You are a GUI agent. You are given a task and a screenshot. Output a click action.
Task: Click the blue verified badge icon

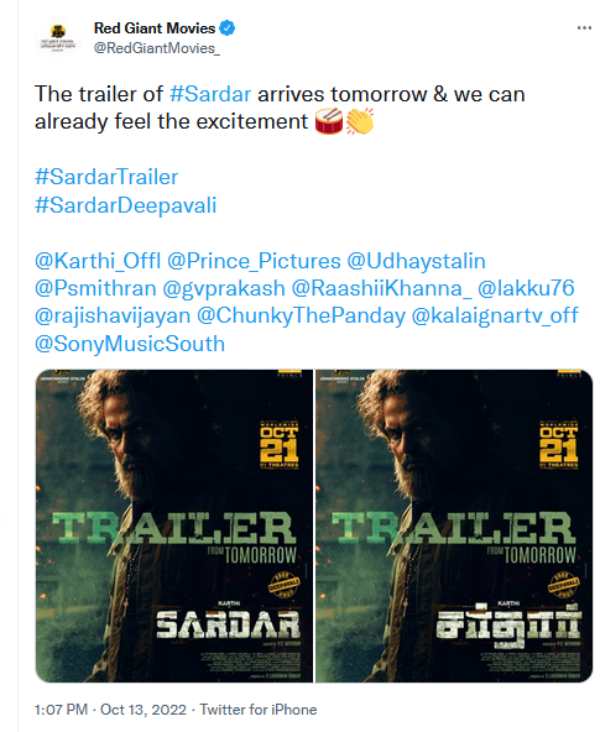tap(227, 28)
